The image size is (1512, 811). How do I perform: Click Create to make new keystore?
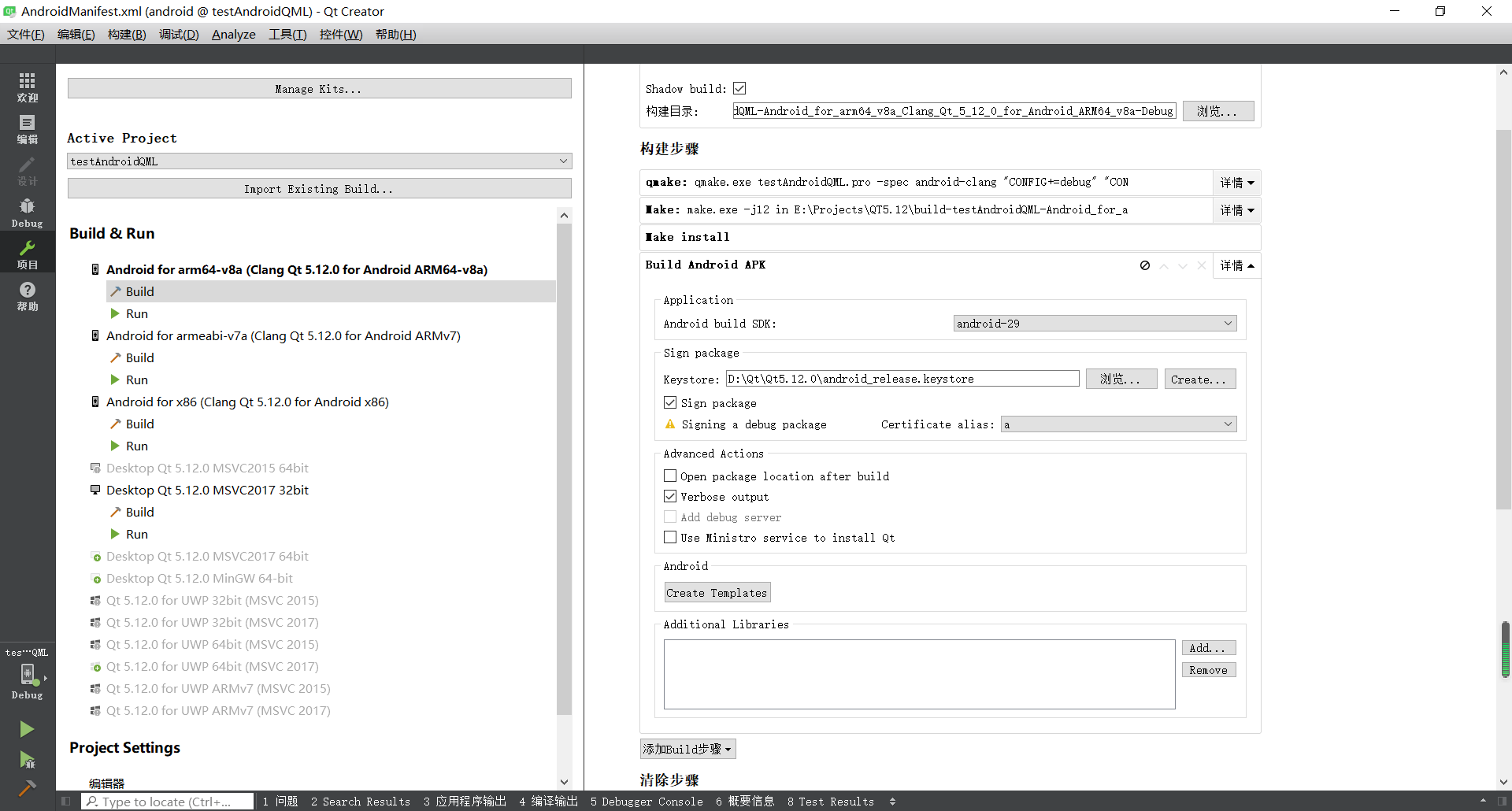pos(1199,379)
